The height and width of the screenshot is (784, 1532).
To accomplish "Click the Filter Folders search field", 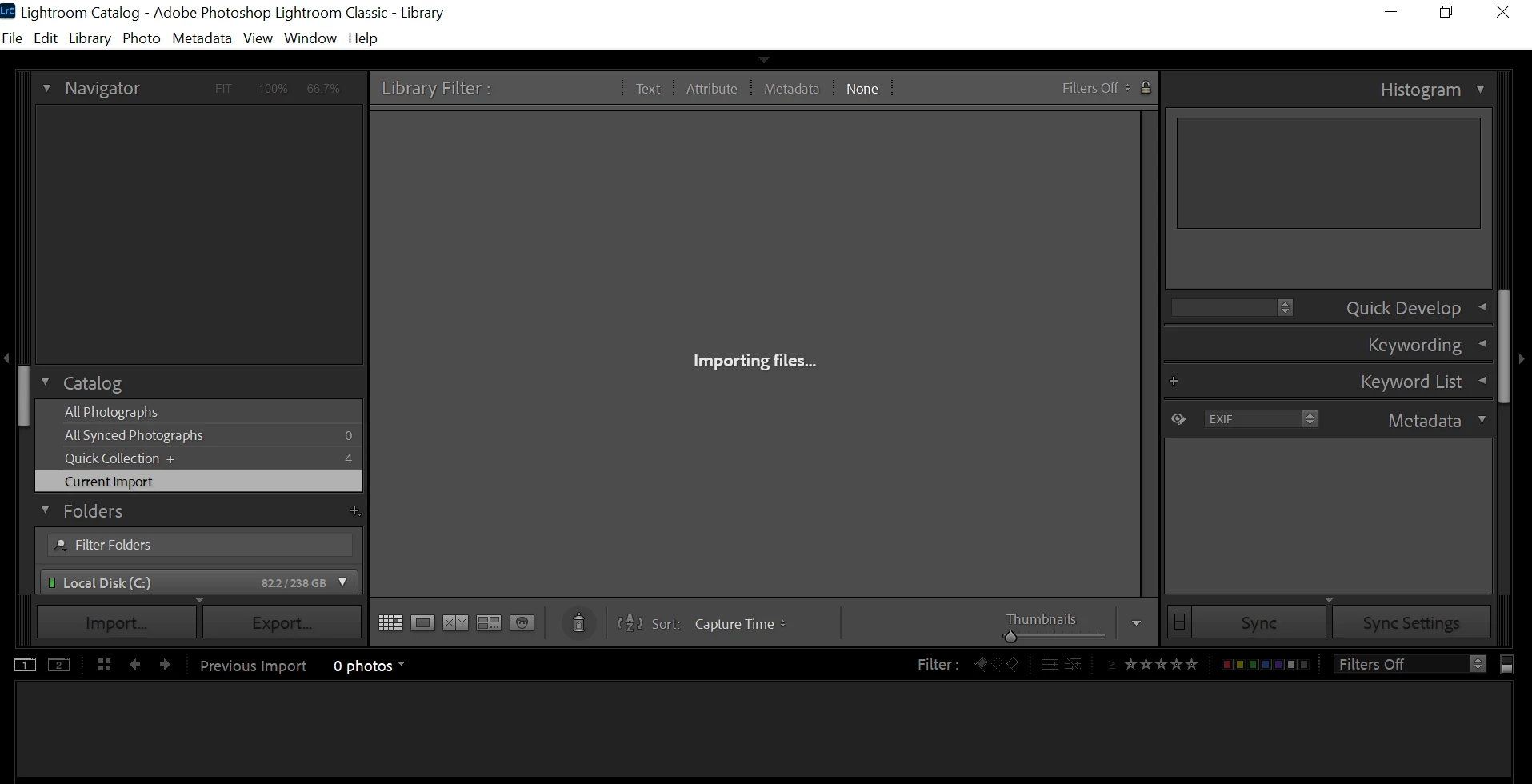I will (x=200, y=545).
